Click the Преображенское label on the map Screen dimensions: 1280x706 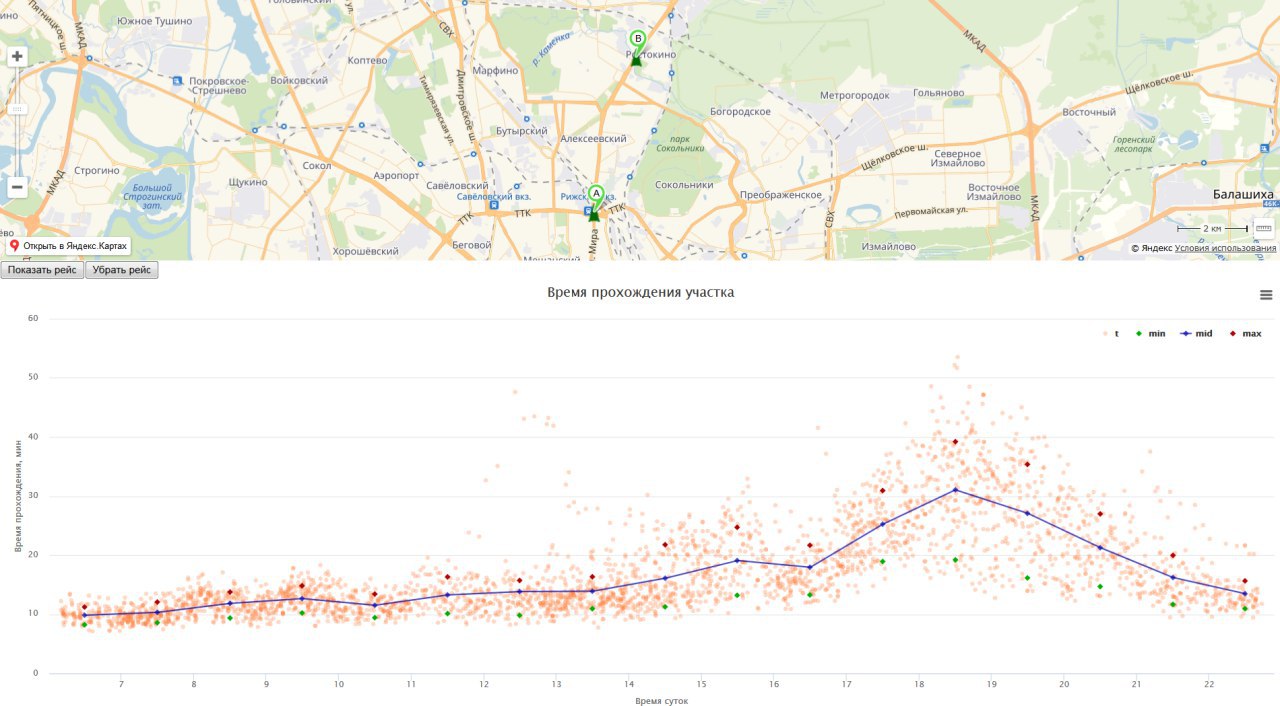point(781,196)
